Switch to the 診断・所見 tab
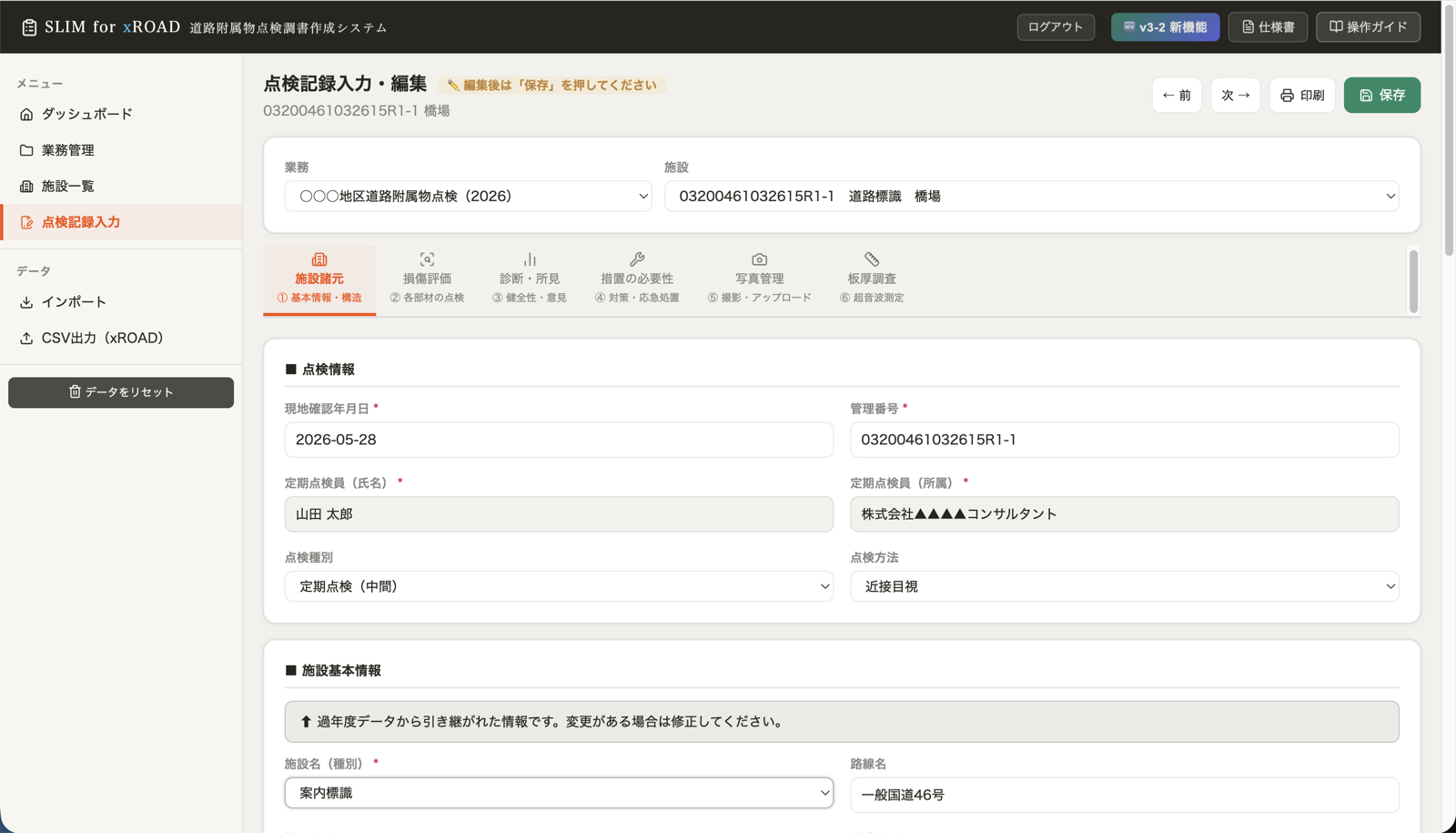This screenshot has height=833, width=1456. click(x=530, y=279)
